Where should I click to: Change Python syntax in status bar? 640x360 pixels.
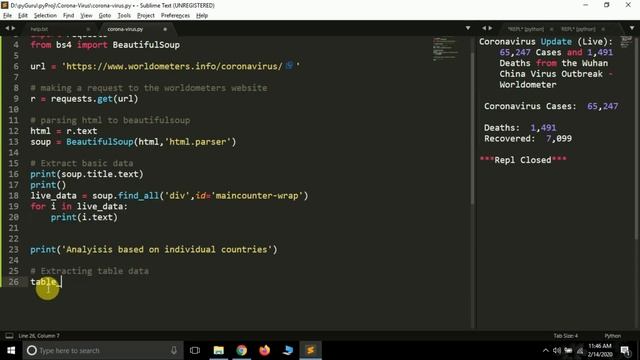point(612,336)
